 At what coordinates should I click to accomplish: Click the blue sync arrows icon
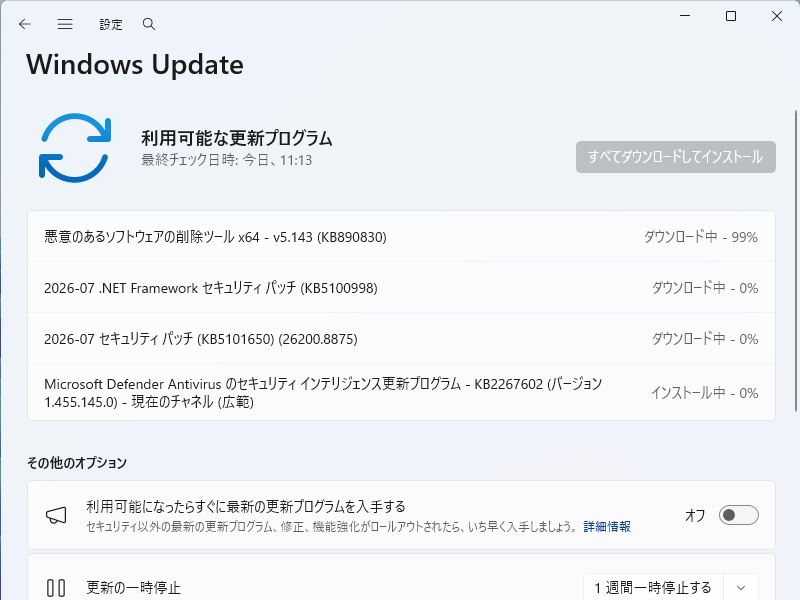tap(75, 148)
